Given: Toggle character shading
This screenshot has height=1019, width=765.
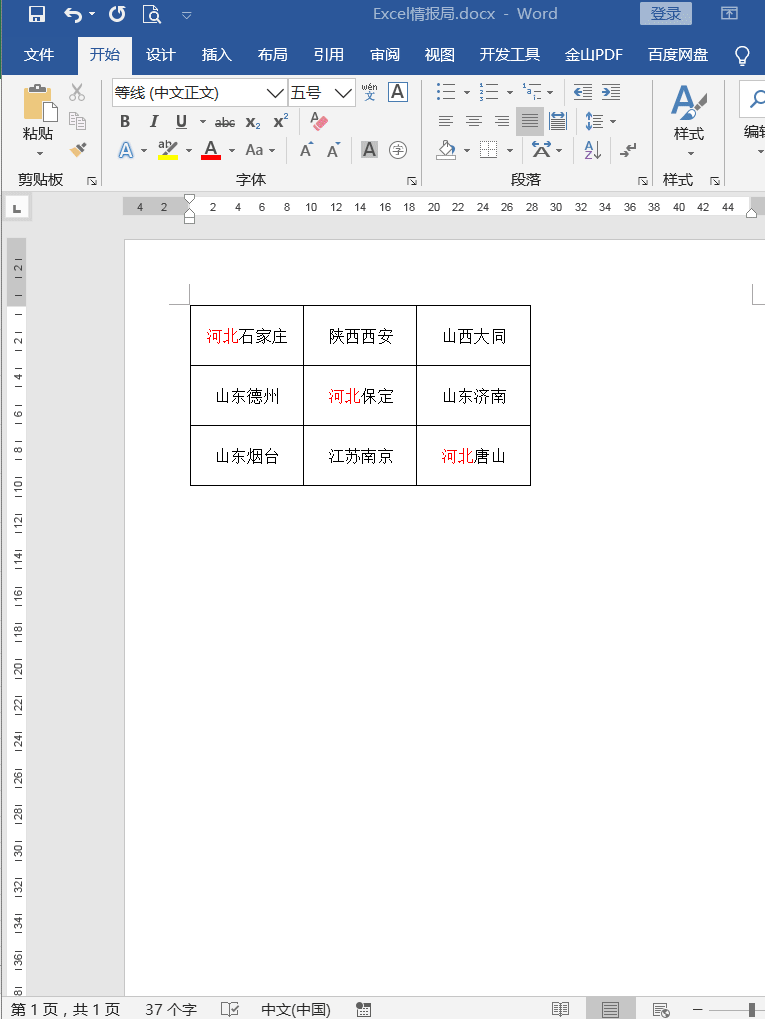Looking at the screenshot, I should pyautogui.click(x=369, y=150).
